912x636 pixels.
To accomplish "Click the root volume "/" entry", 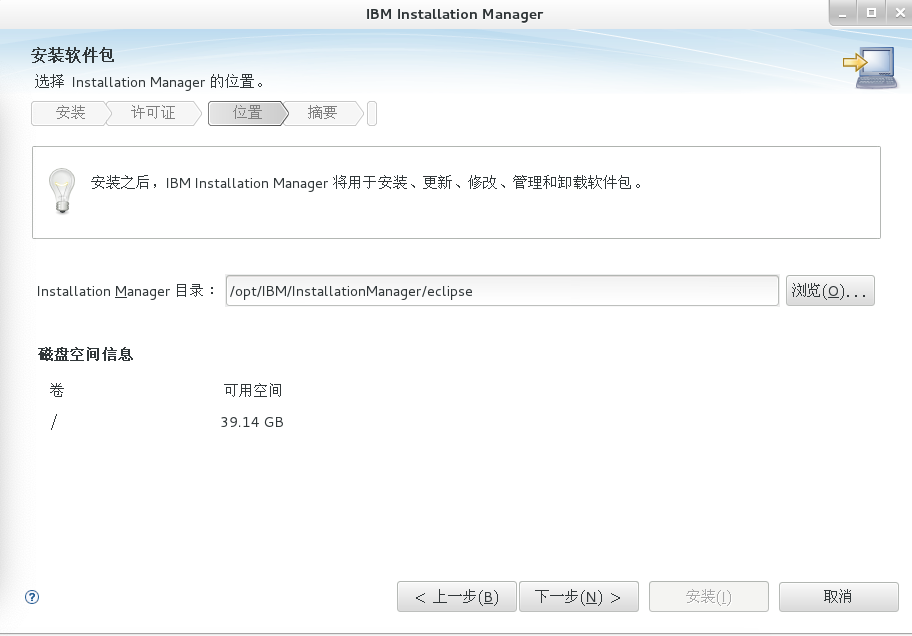I will 54,422.
